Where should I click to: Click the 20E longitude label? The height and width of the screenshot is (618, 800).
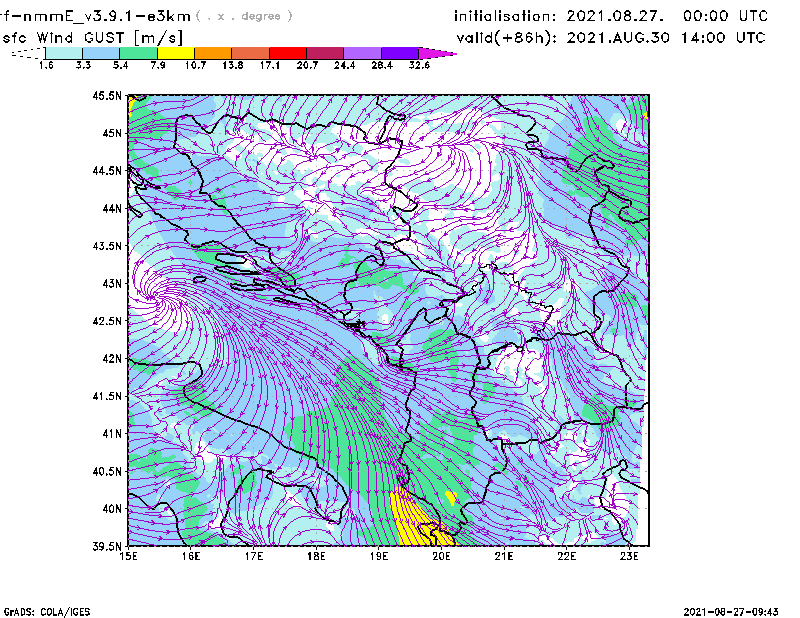click(x=441, y=556)
